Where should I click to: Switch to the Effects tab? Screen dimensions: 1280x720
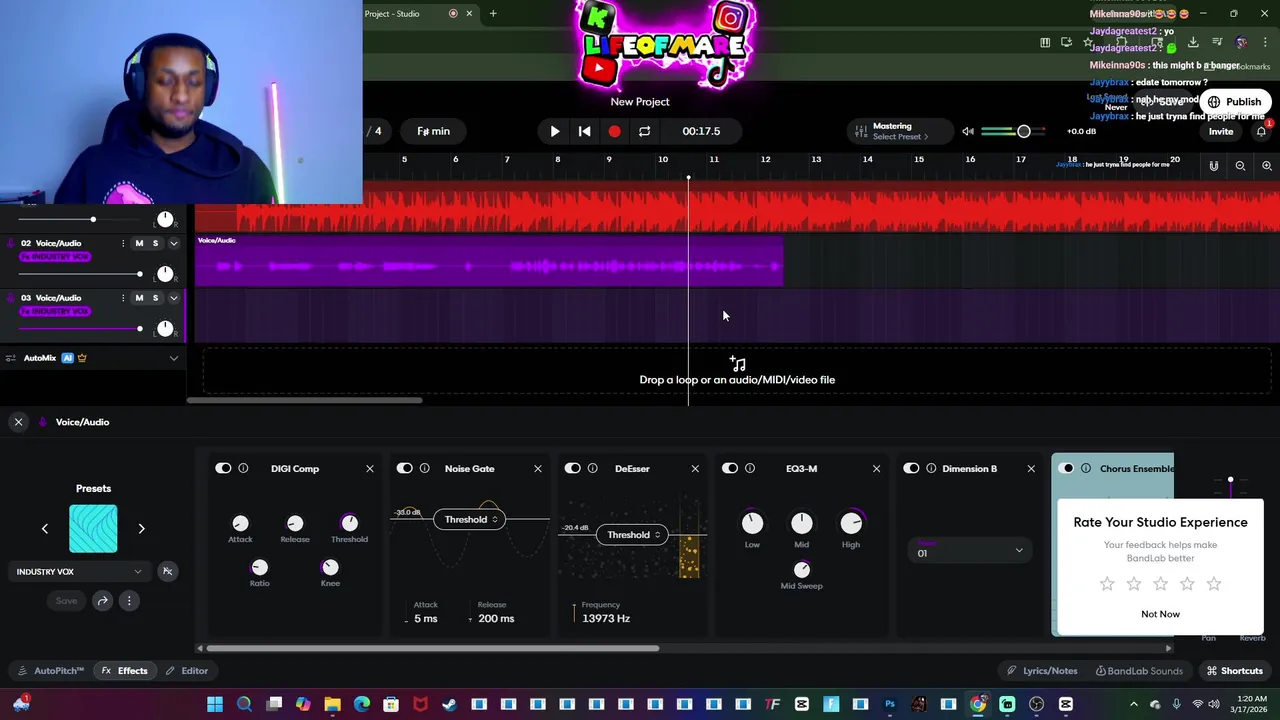[124, 671]
